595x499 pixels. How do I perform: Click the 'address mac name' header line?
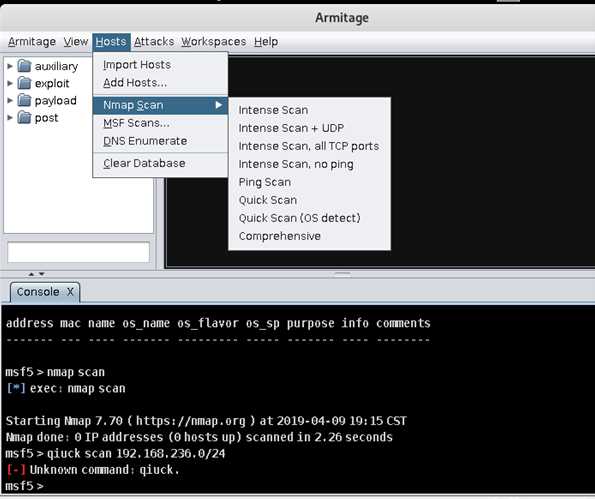tap(218, 323)
